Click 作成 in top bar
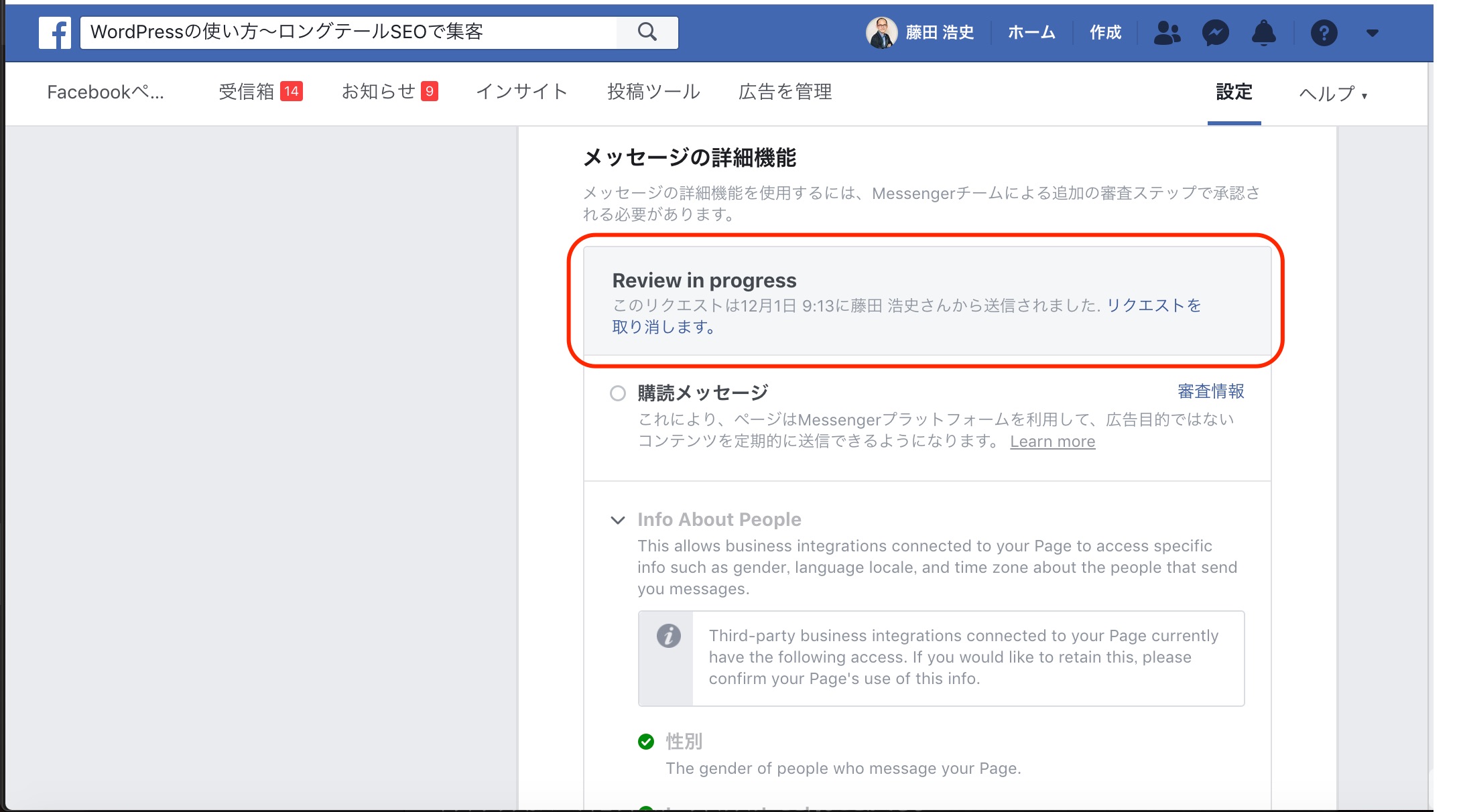Viewport: 1461px width, 812px height. click(x=1105, y=32)
